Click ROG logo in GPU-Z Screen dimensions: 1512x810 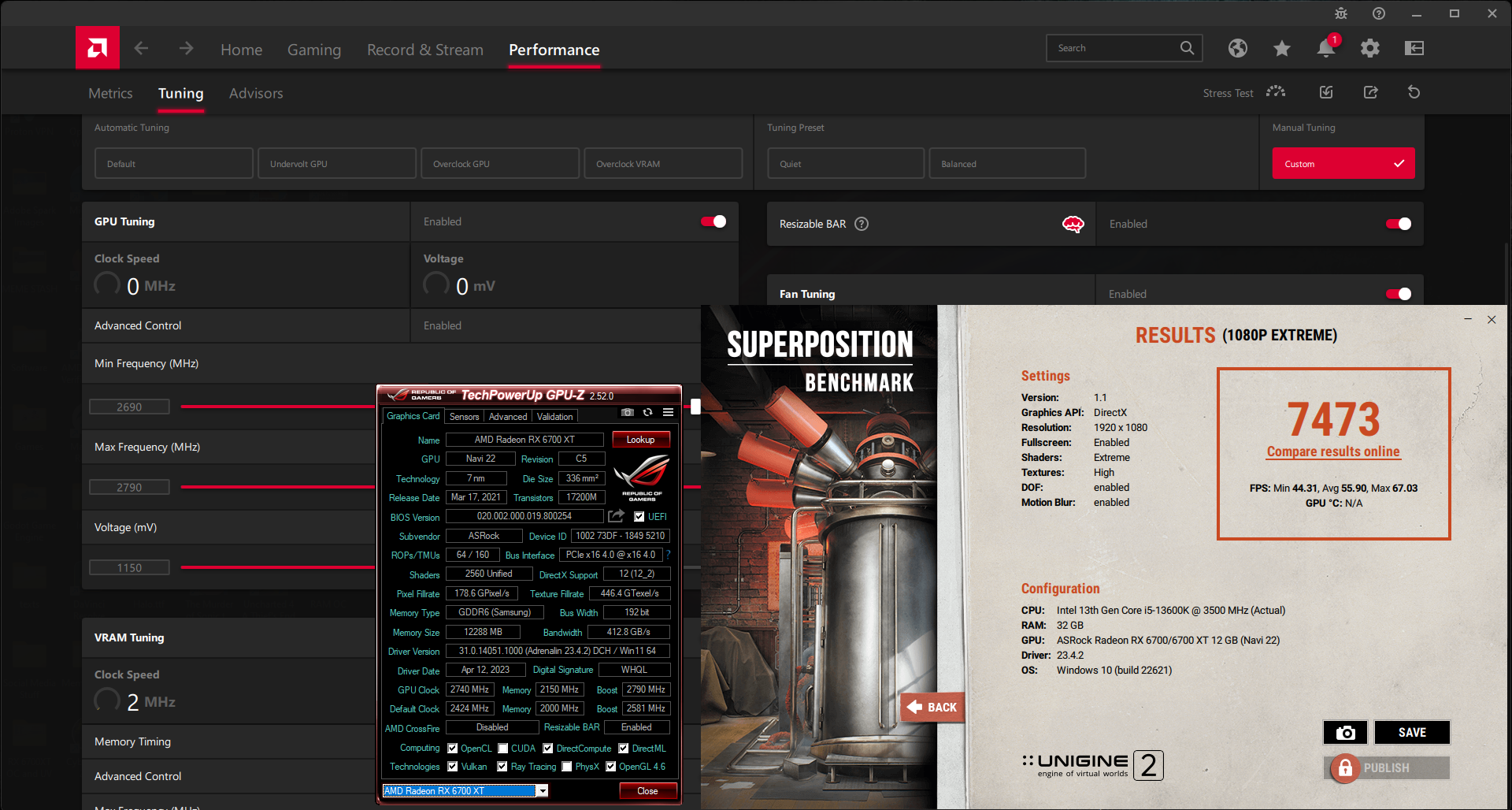[x=642, y=477]
